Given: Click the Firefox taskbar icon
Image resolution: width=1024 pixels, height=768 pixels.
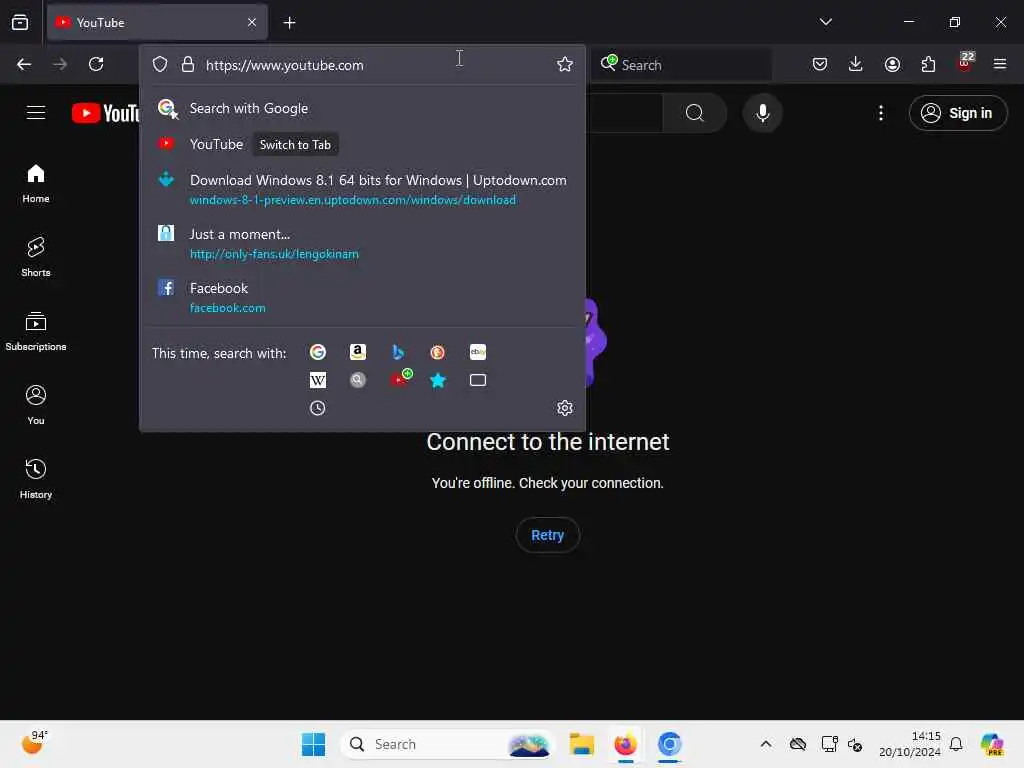Looking at the screenshot, I should pyautogui.click(x=625, y=744).
